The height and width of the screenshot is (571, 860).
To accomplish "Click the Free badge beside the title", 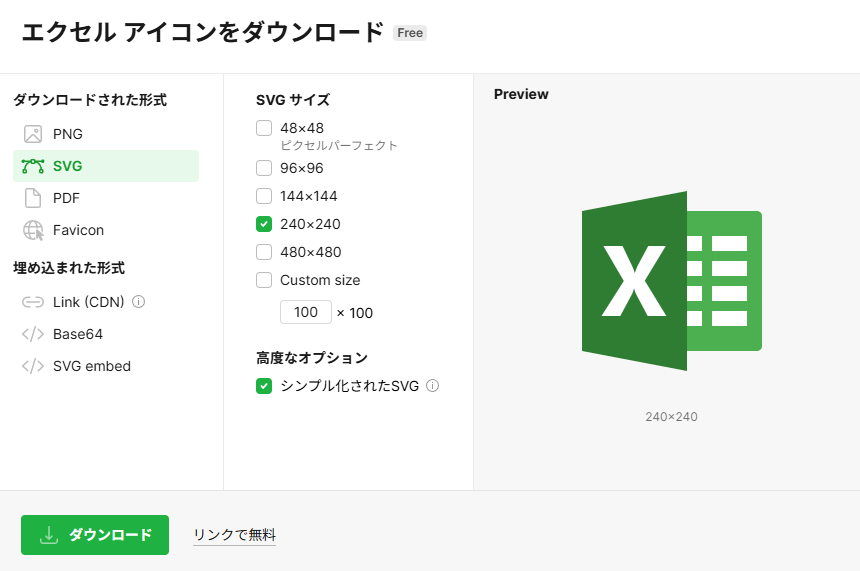I will click(x=410, y=33).
